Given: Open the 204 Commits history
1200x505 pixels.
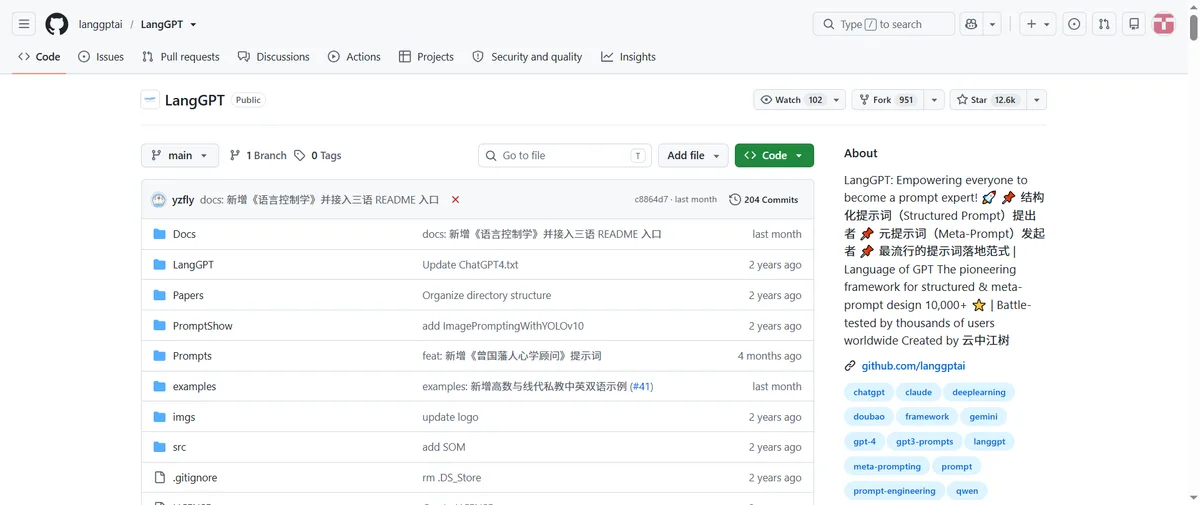Looking at the screenshot, I should [764, 199].
